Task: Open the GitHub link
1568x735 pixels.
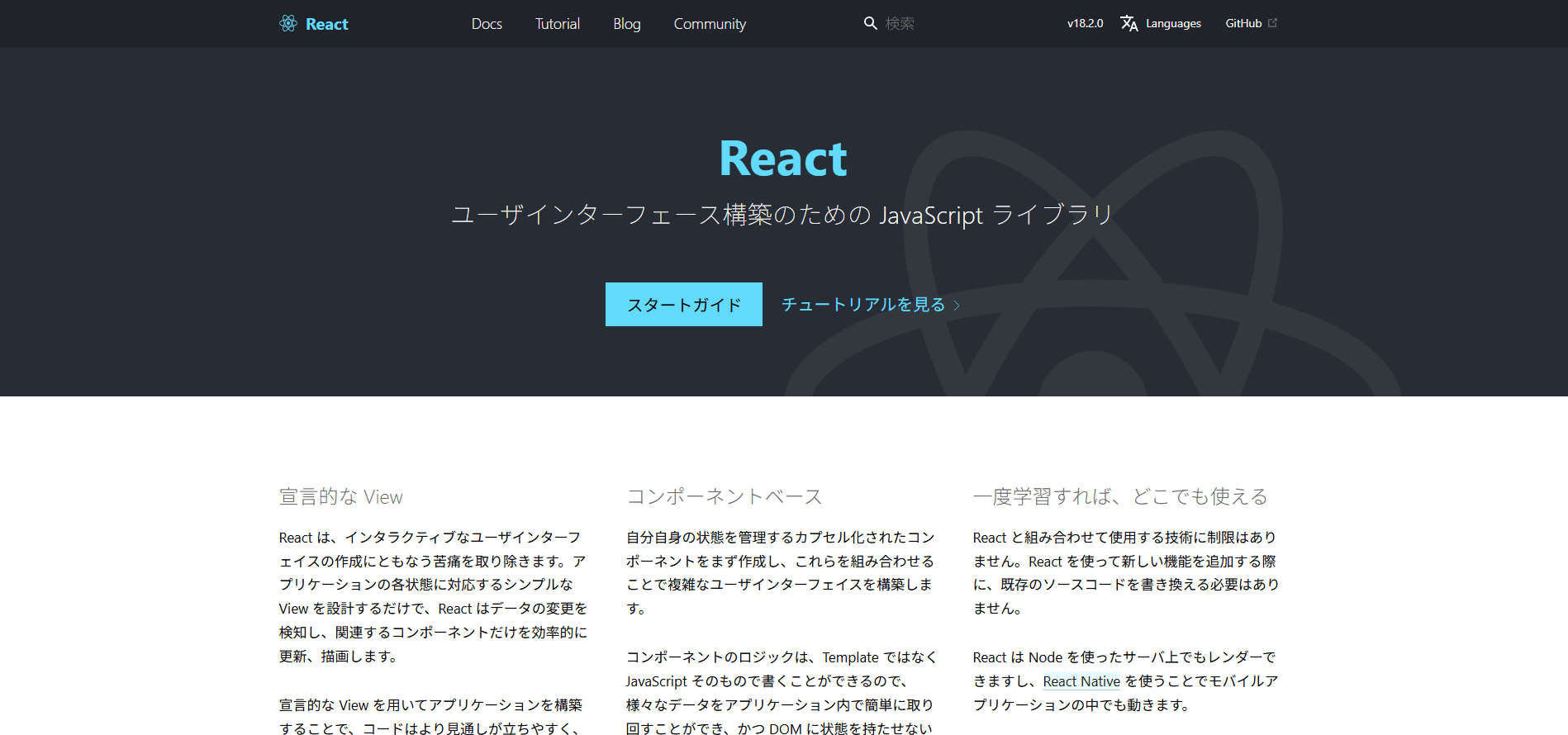Action: 1251,23
